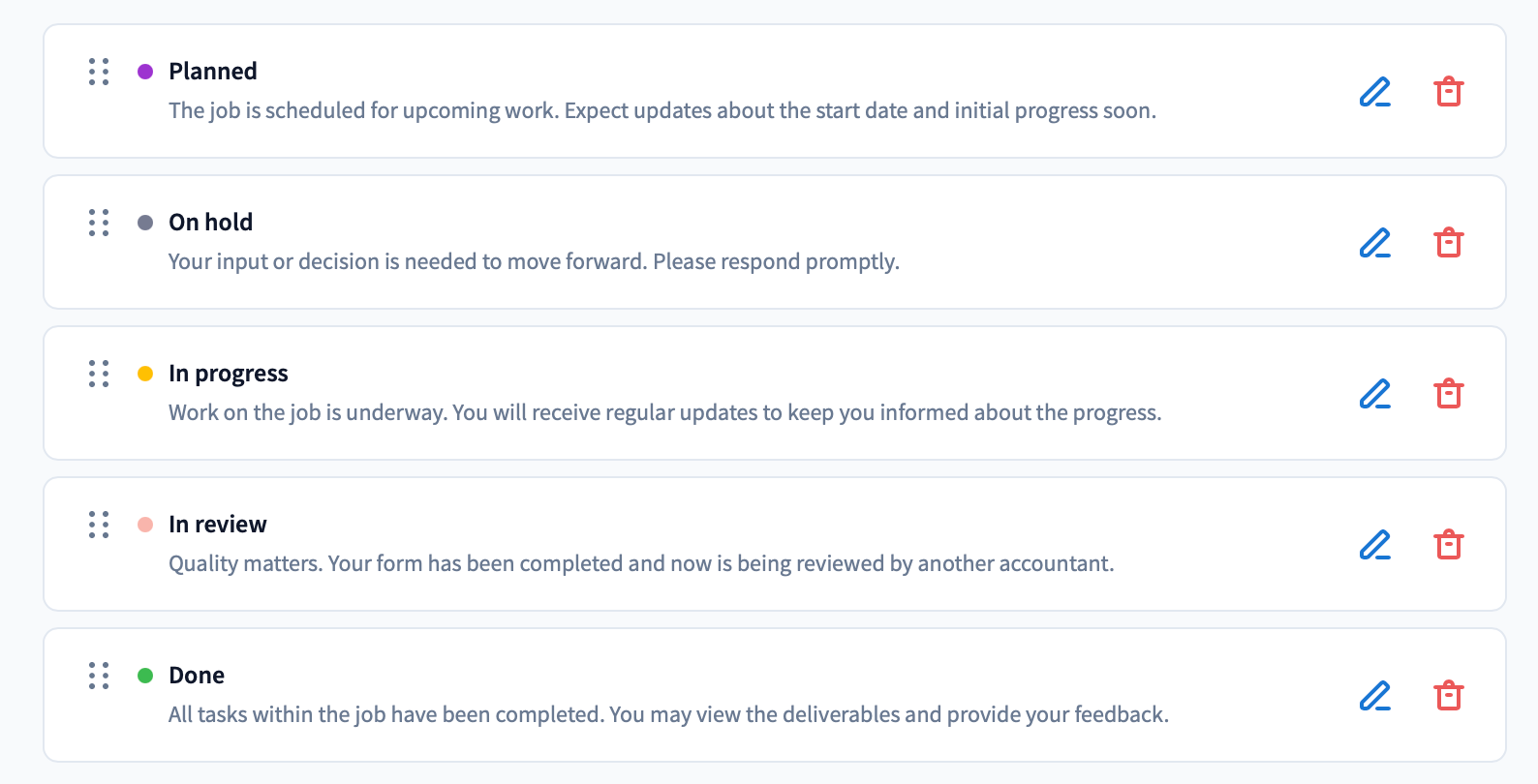Image resolution: width=1538 pixels, height=784 pixels.
Task: Edit the On hold status
Action: [1374, 243]
